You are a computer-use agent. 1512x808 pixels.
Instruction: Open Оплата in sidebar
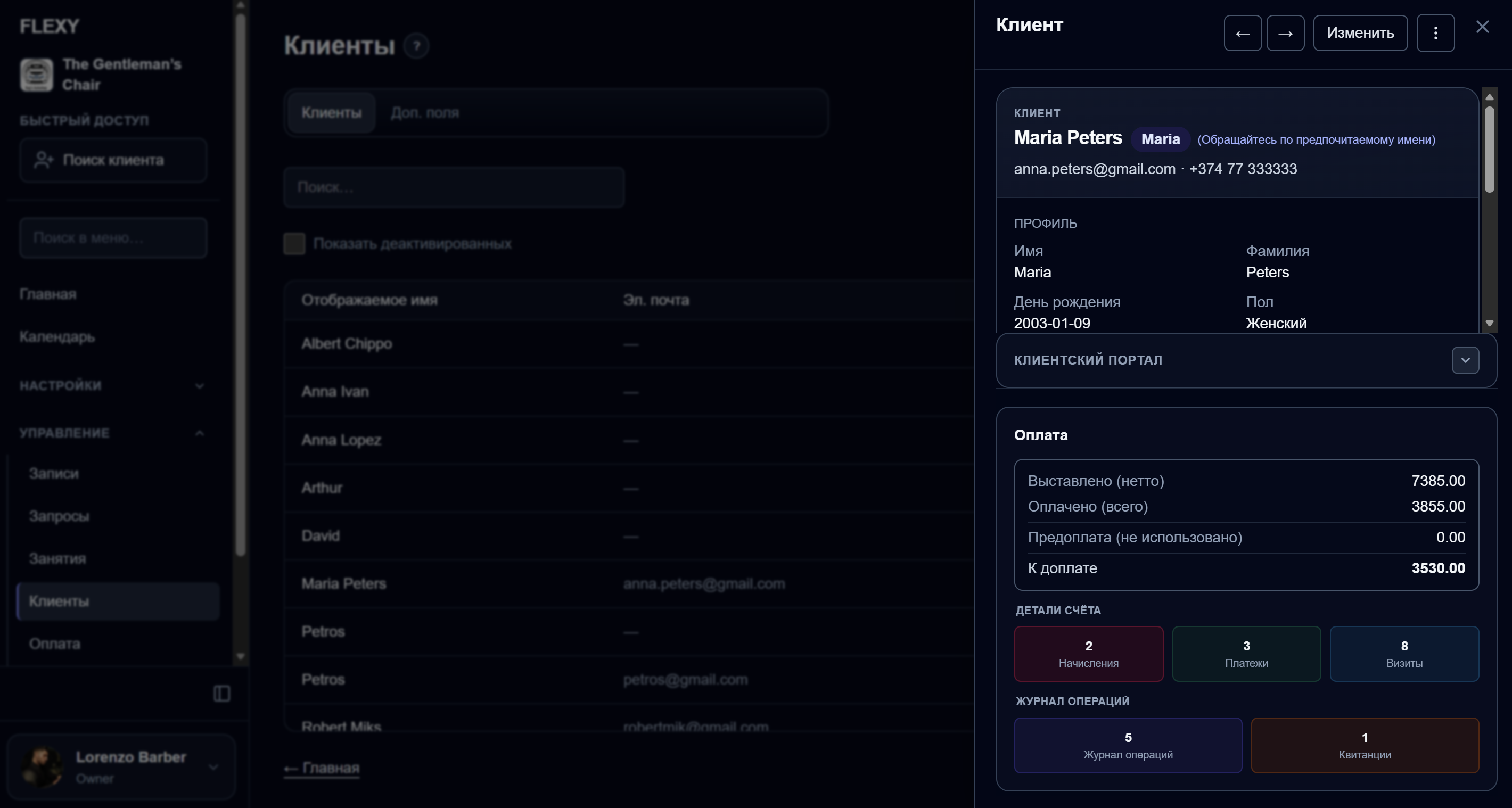(x=55, y=644)
